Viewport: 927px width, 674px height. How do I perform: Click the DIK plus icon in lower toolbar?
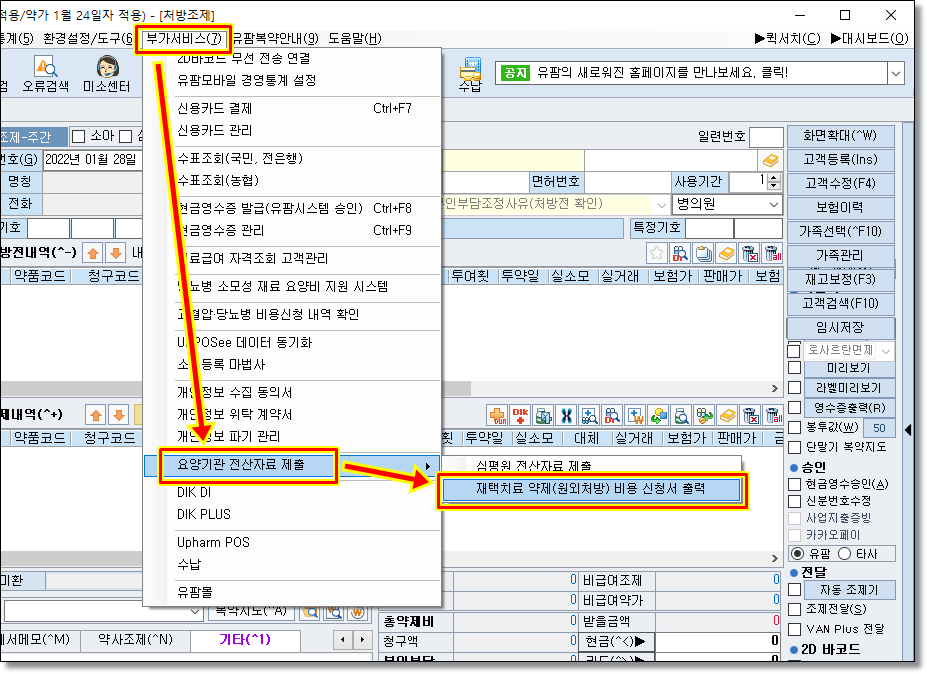[520, 414]
